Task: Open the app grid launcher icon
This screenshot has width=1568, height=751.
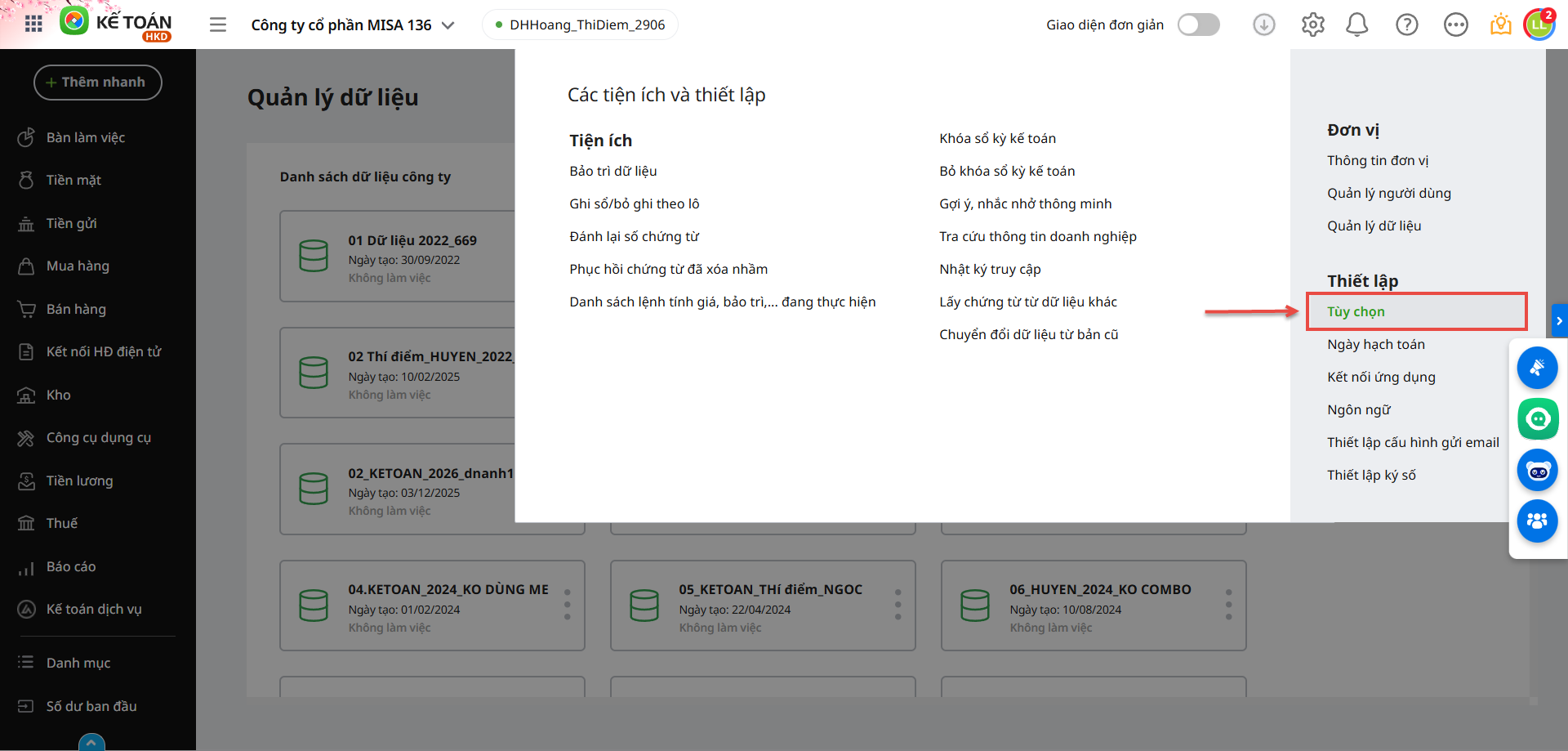Action: point(33,24)
